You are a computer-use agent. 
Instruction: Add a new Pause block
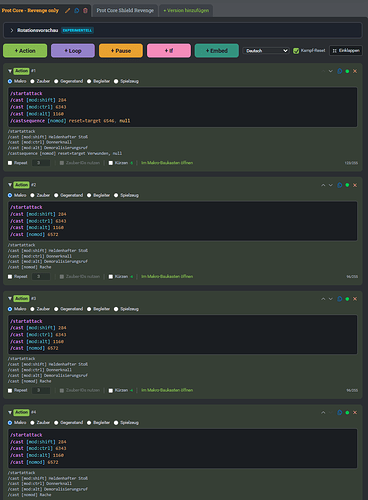coord(121,51)
